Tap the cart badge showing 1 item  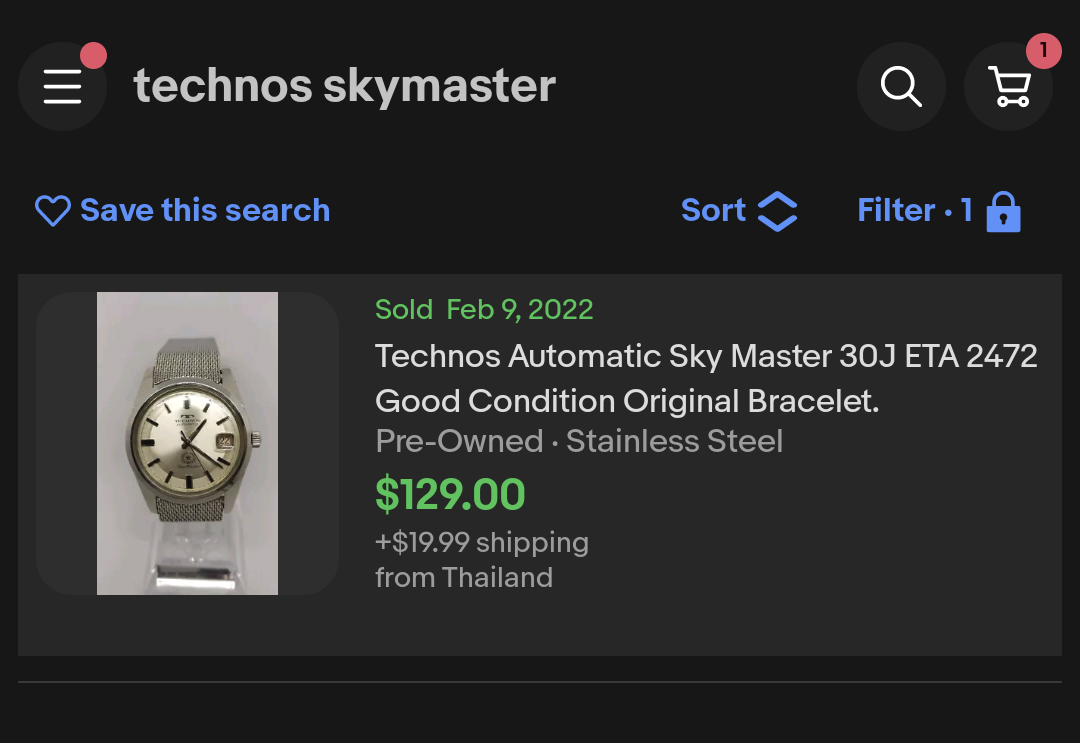(x=1043, y=50)
